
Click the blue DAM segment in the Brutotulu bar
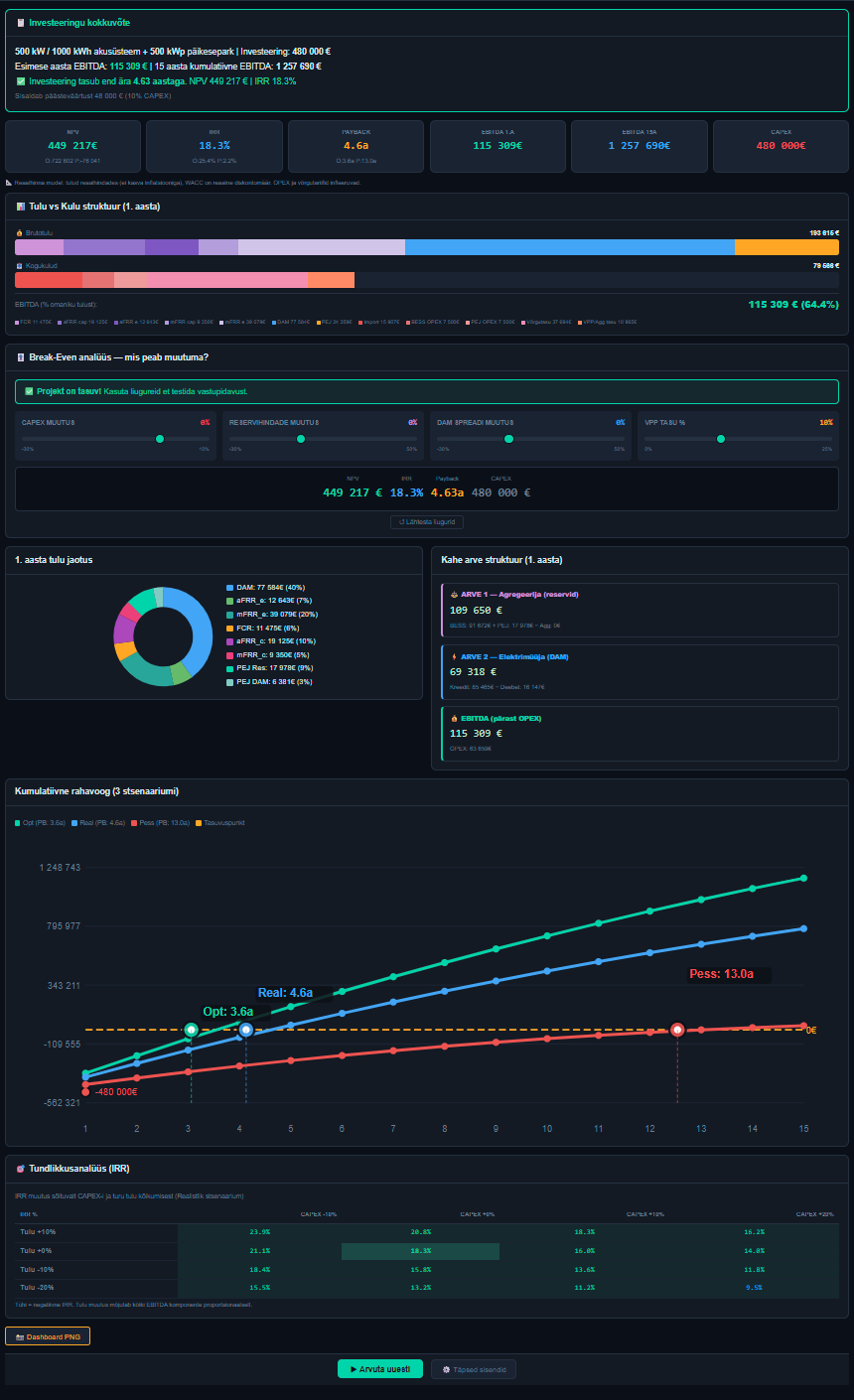[x=569, y=247]
